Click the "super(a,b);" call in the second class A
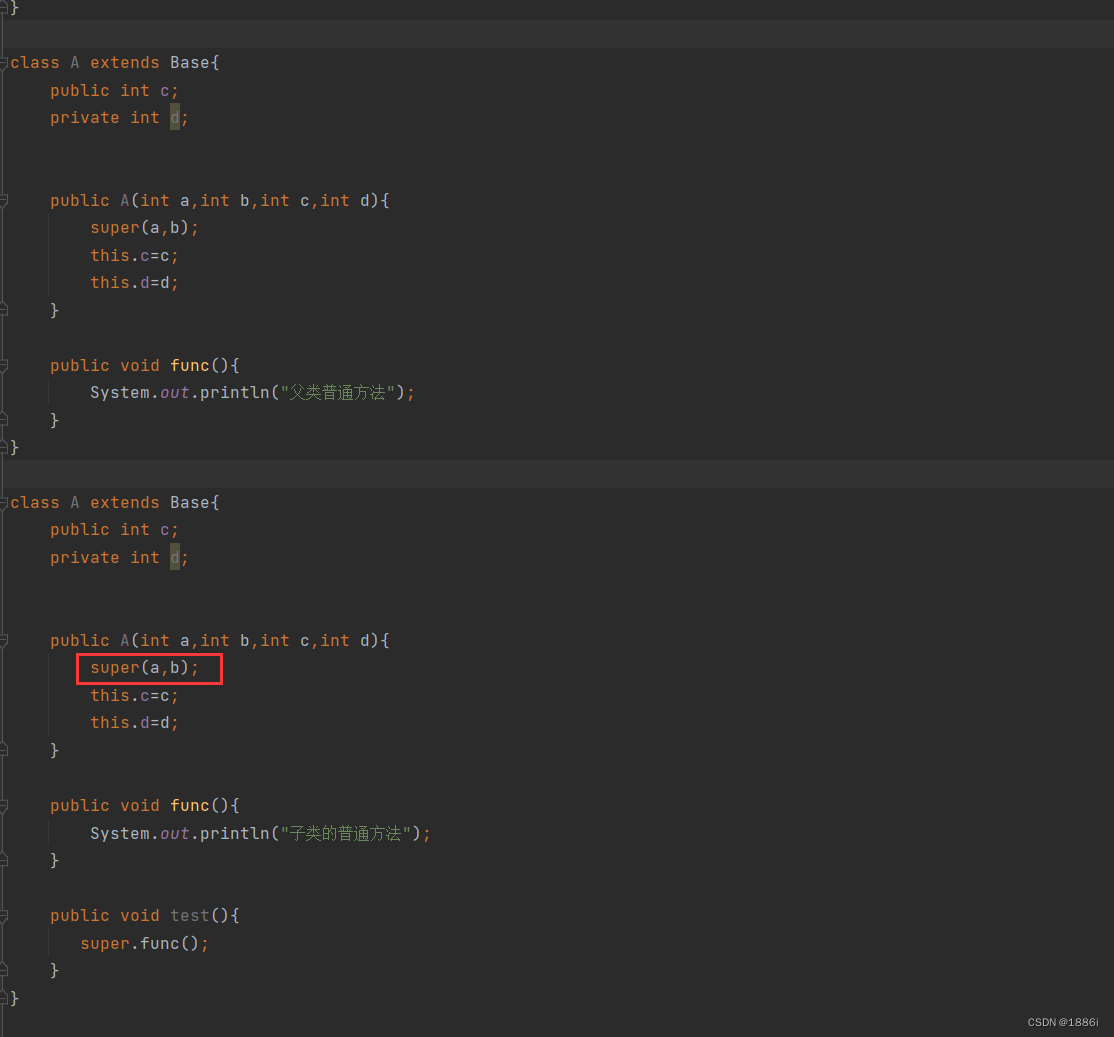 144,668
